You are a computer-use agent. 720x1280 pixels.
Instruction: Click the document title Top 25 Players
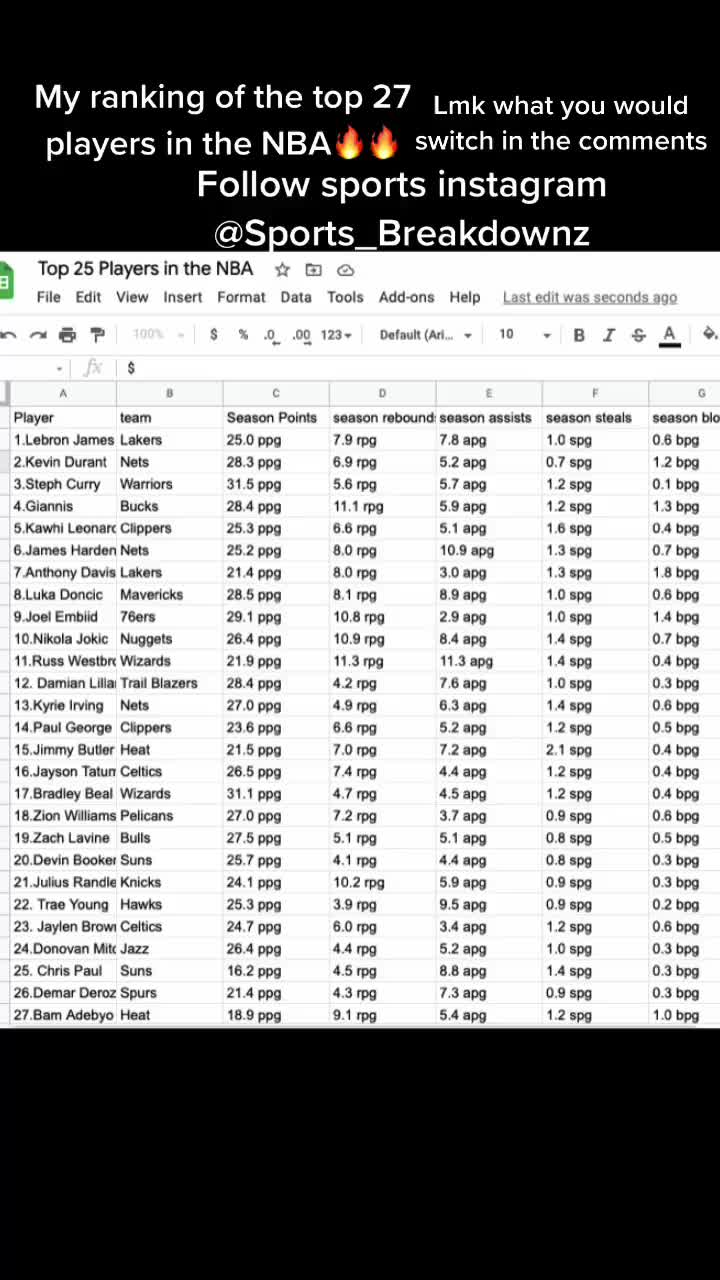(145, 269)
